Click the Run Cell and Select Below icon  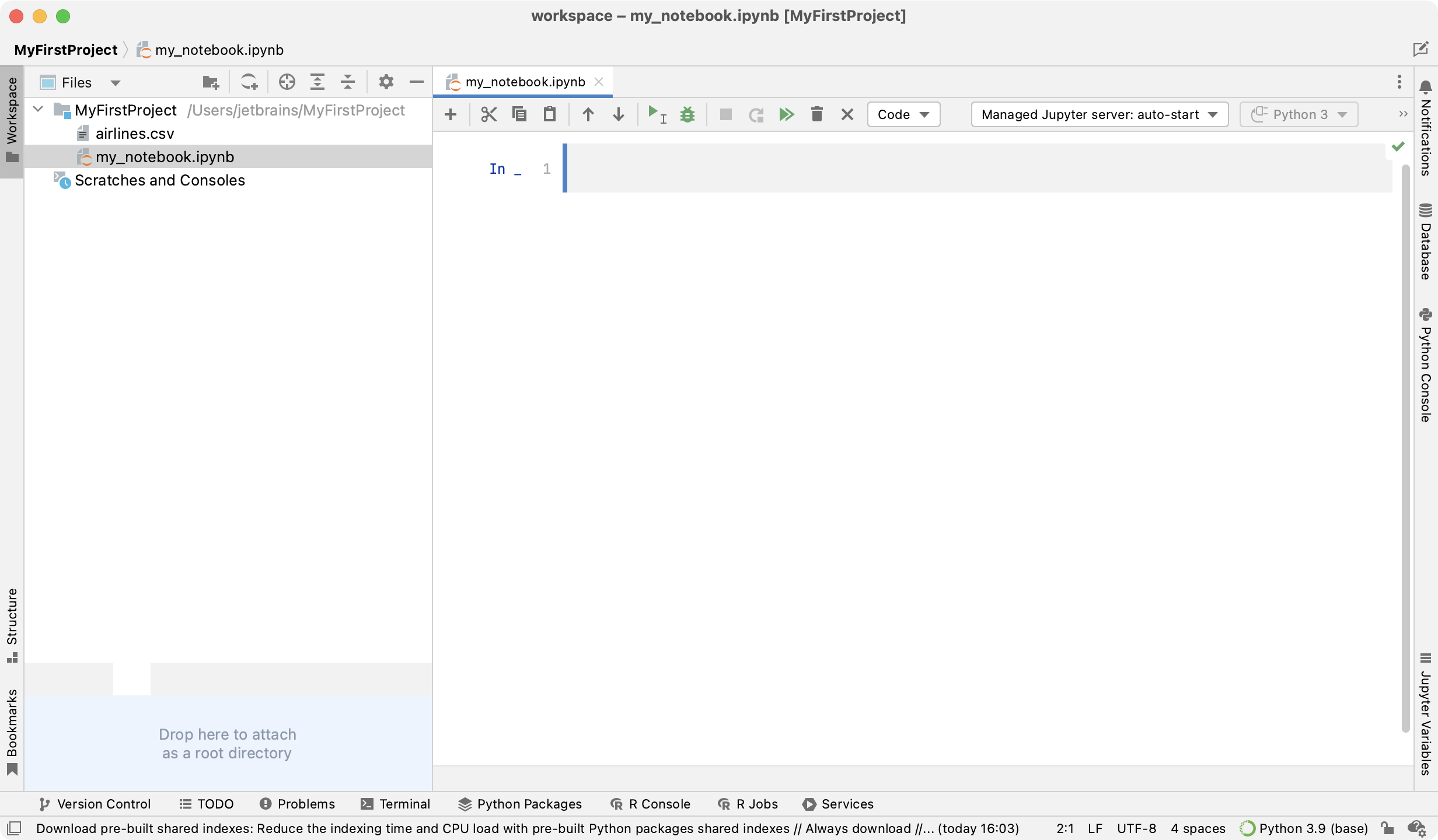point(657,114)
